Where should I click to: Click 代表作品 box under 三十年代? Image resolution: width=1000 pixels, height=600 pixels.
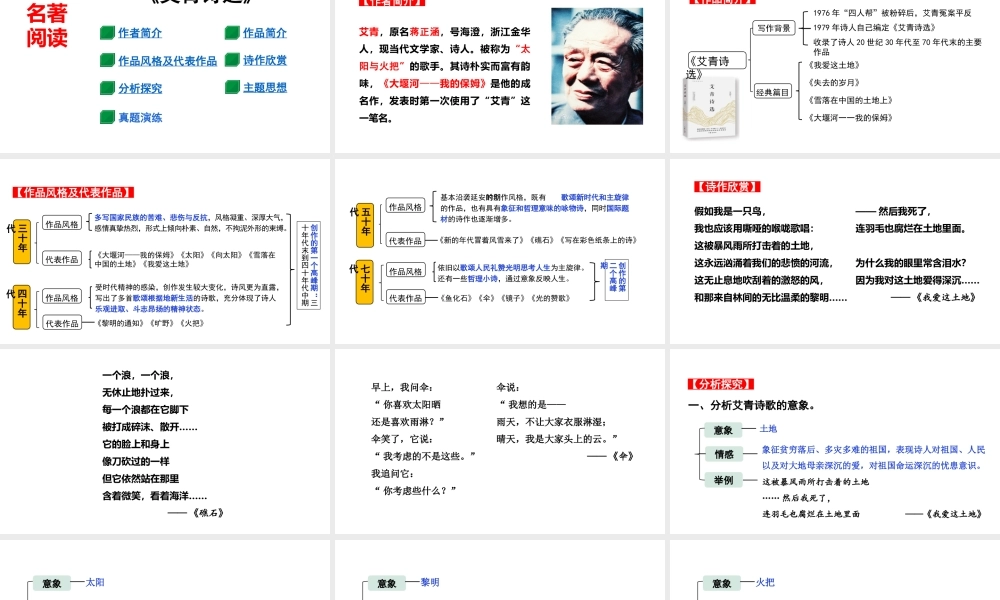[62, 259]
